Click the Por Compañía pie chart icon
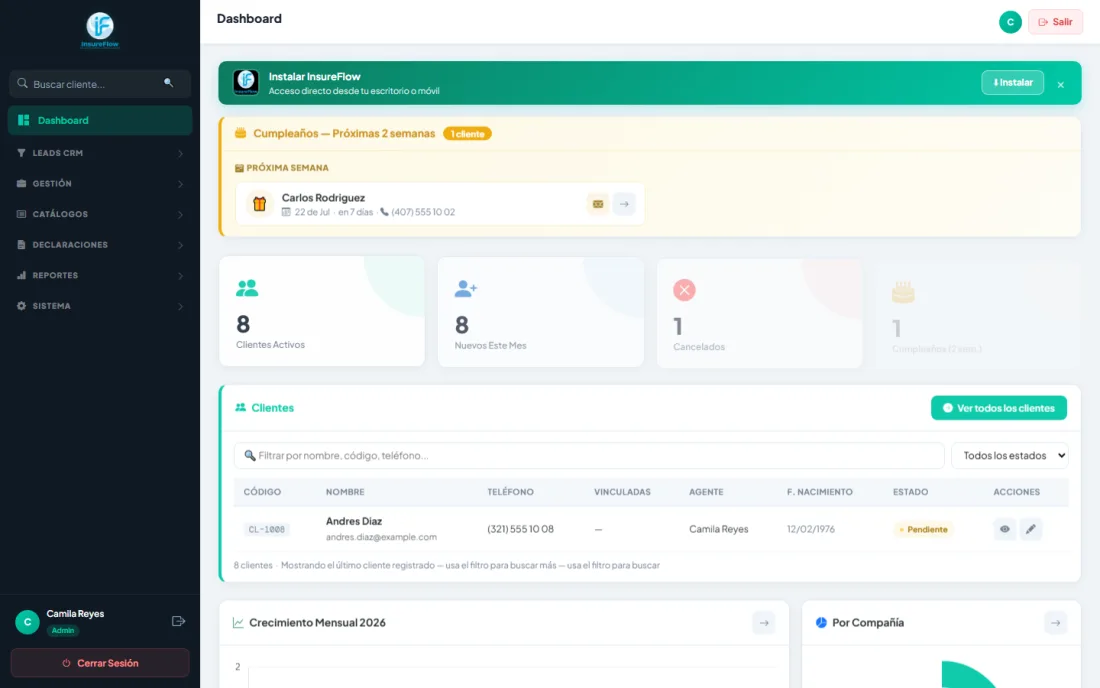 pyautogui.click(x=821, y=623)
